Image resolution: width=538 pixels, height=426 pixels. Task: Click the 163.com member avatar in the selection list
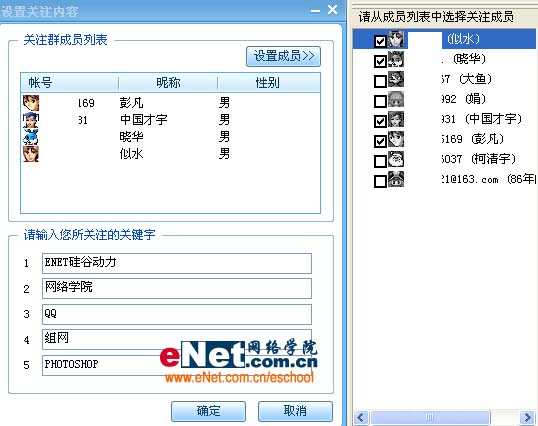[396, 179]
